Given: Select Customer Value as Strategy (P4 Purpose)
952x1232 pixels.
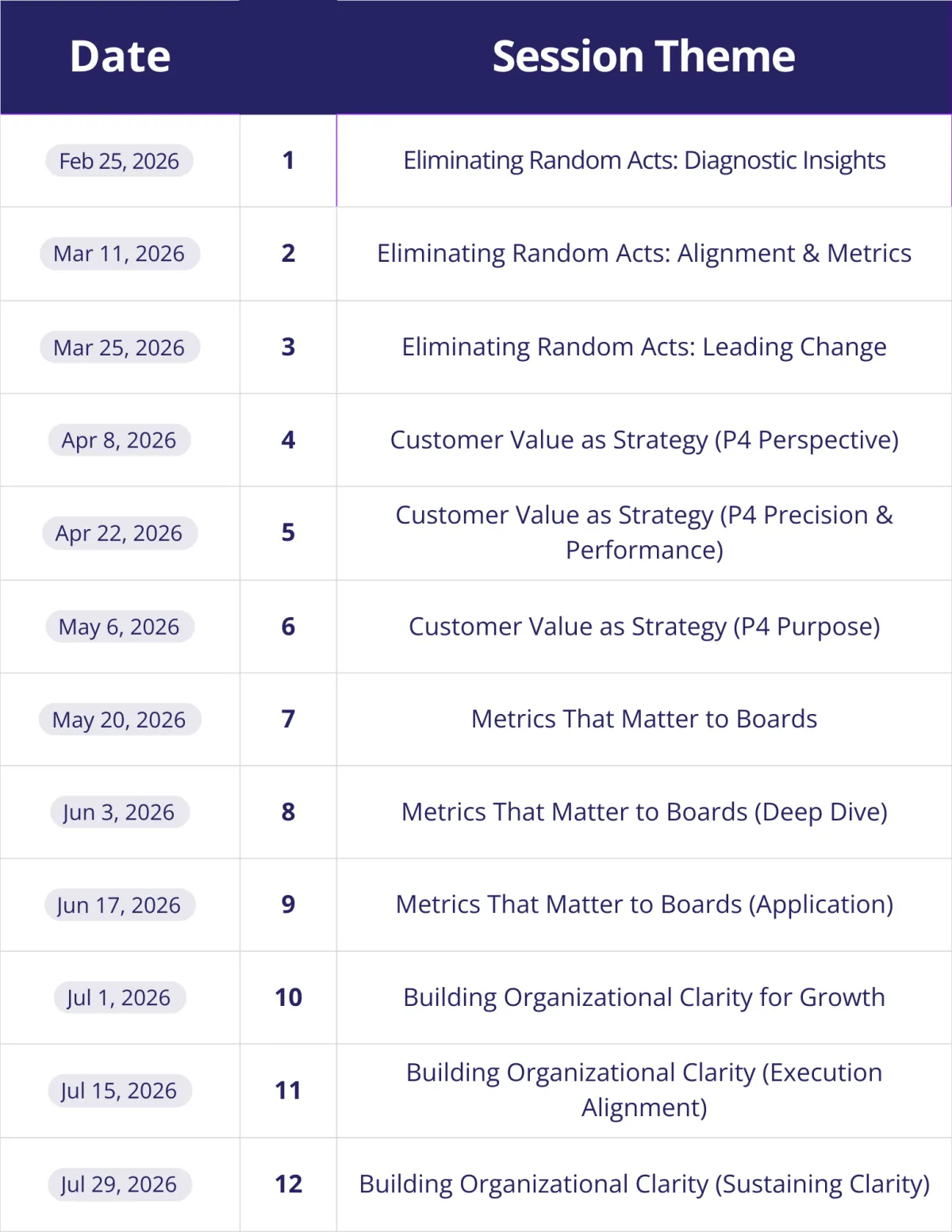Looking at the screenshot, I should 643,627.
